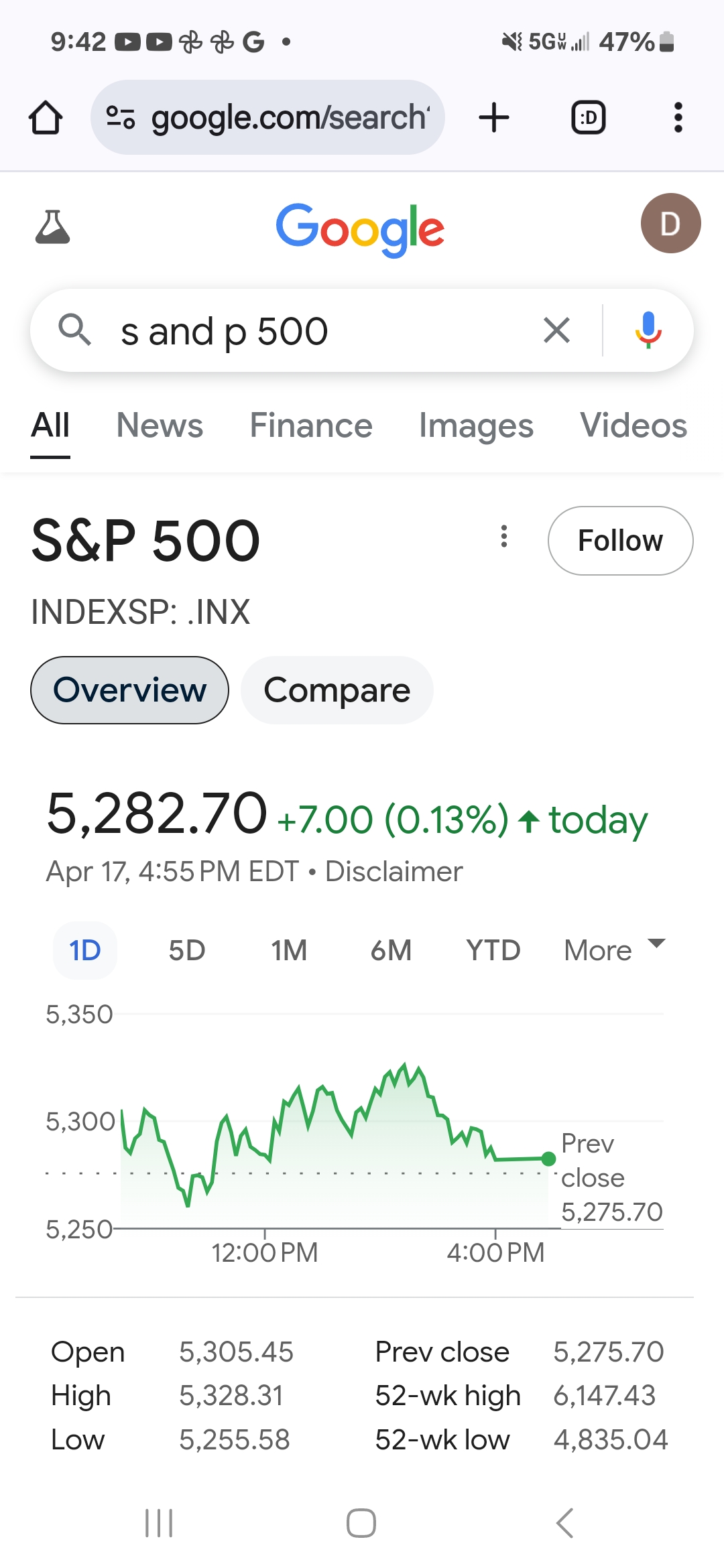Open the account profile avatar D
This screenshot has height=1568, width=724.
click(670, 223)
